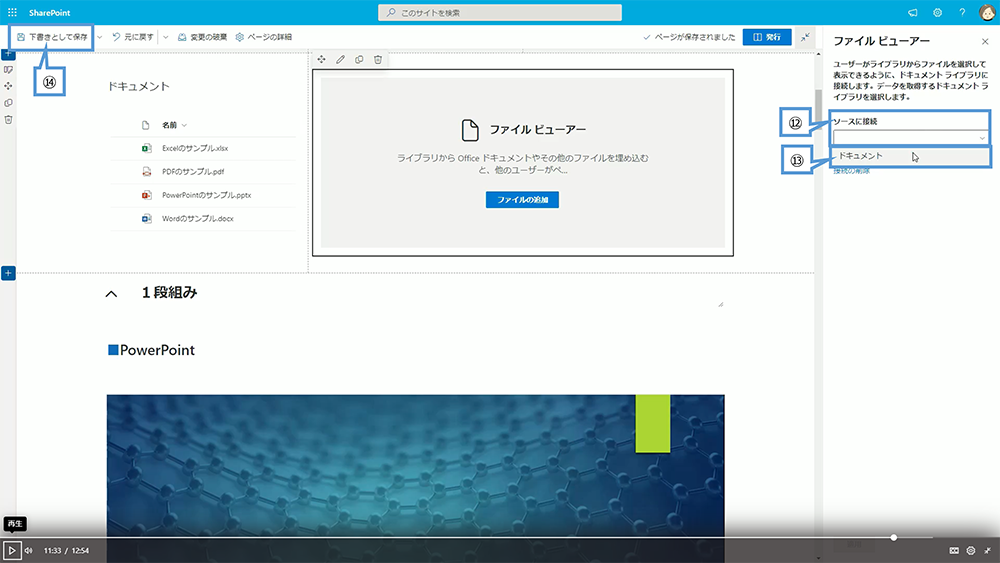Click delete trash icon in viewer toolbar

coord(378,59)
